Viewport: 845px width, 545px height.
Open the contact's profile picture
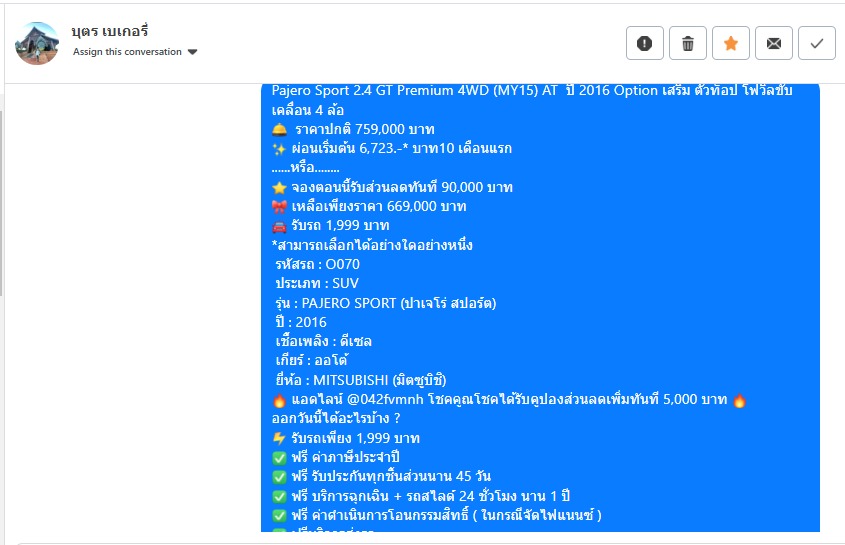click(37, 43)
